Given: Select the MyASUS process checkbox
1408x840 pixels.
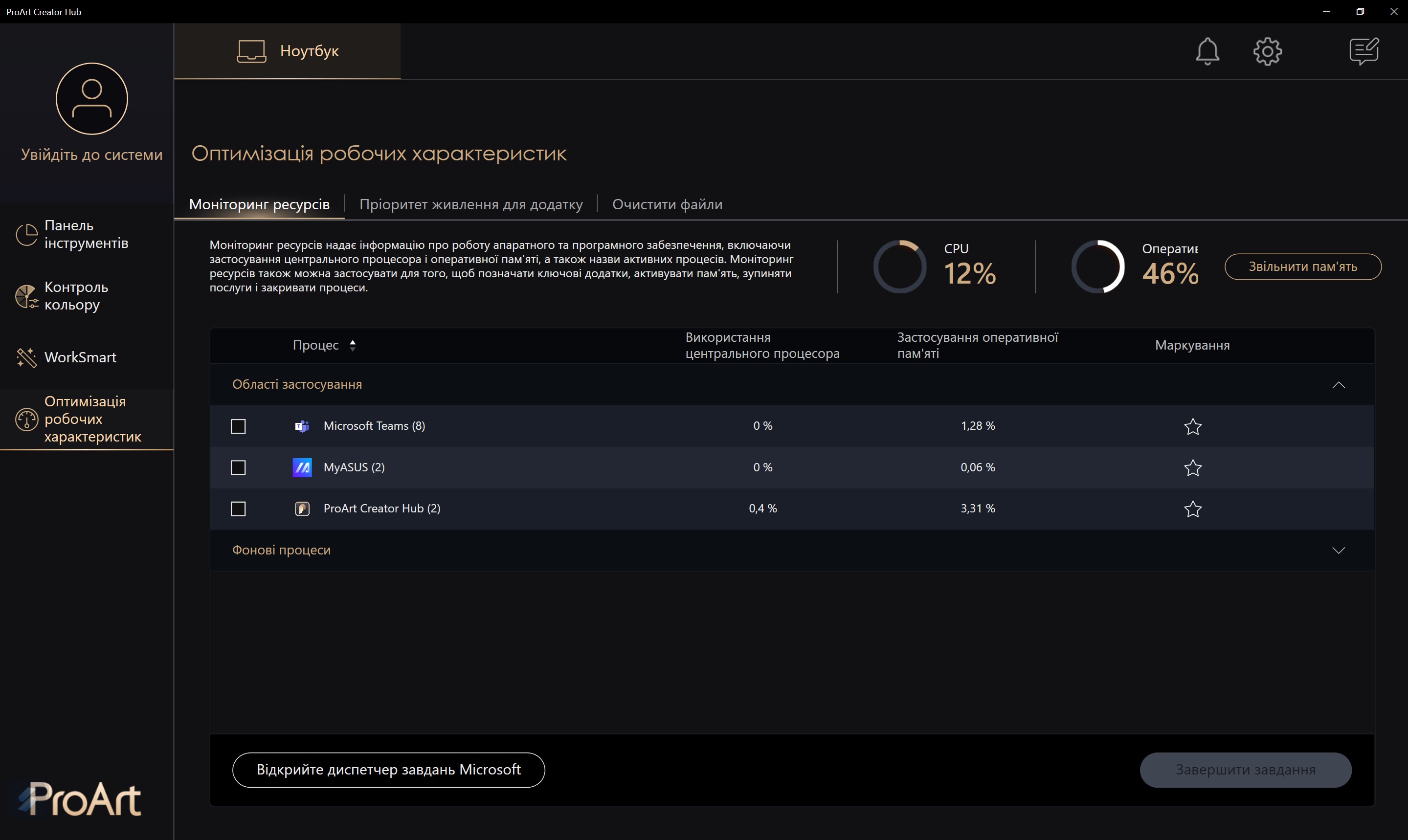Looking at the screenshot, I should click(238, 467).
